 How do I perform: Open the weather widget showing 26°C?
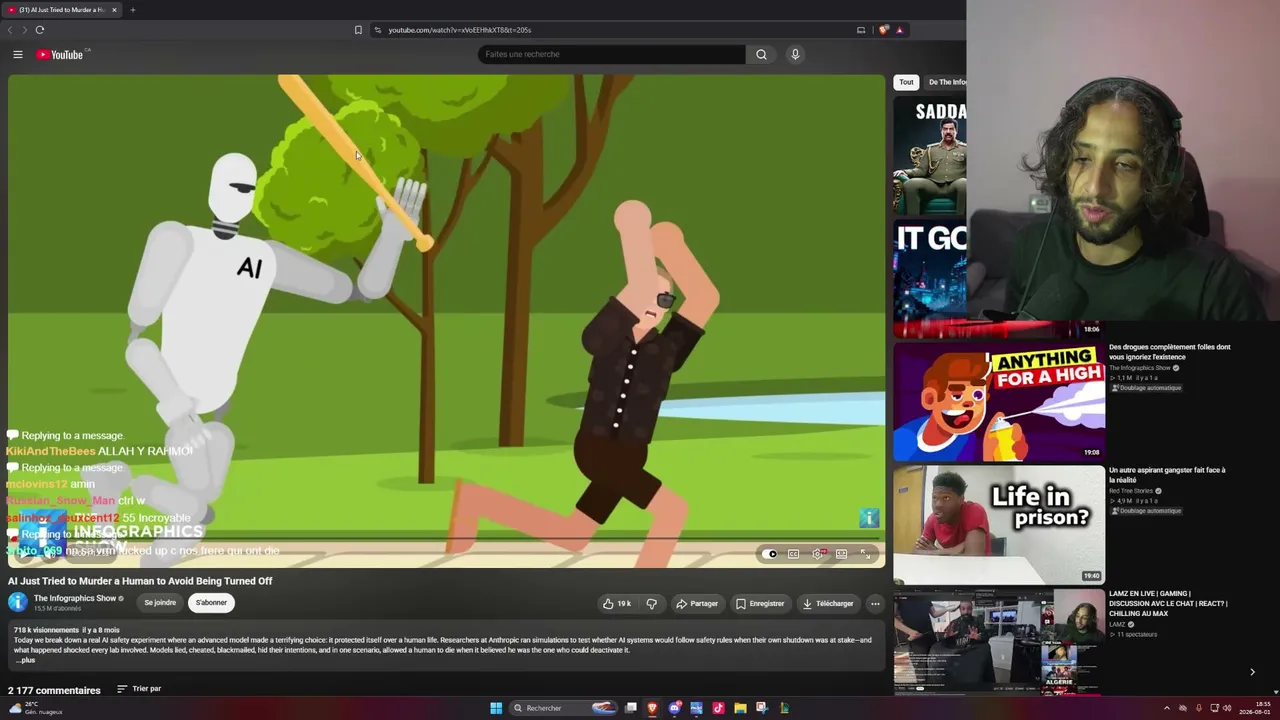tap(36, 708)
